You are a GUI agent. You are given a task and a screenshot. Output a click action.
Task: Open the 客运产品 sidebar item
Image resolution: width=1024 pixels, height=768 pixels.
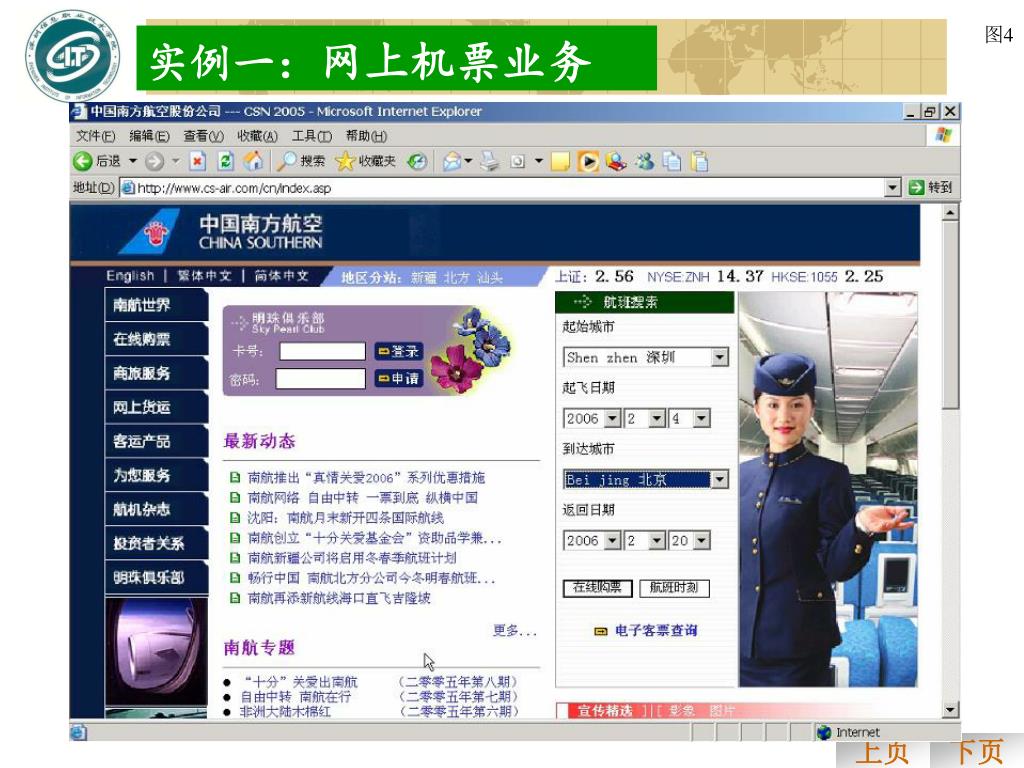157,441
